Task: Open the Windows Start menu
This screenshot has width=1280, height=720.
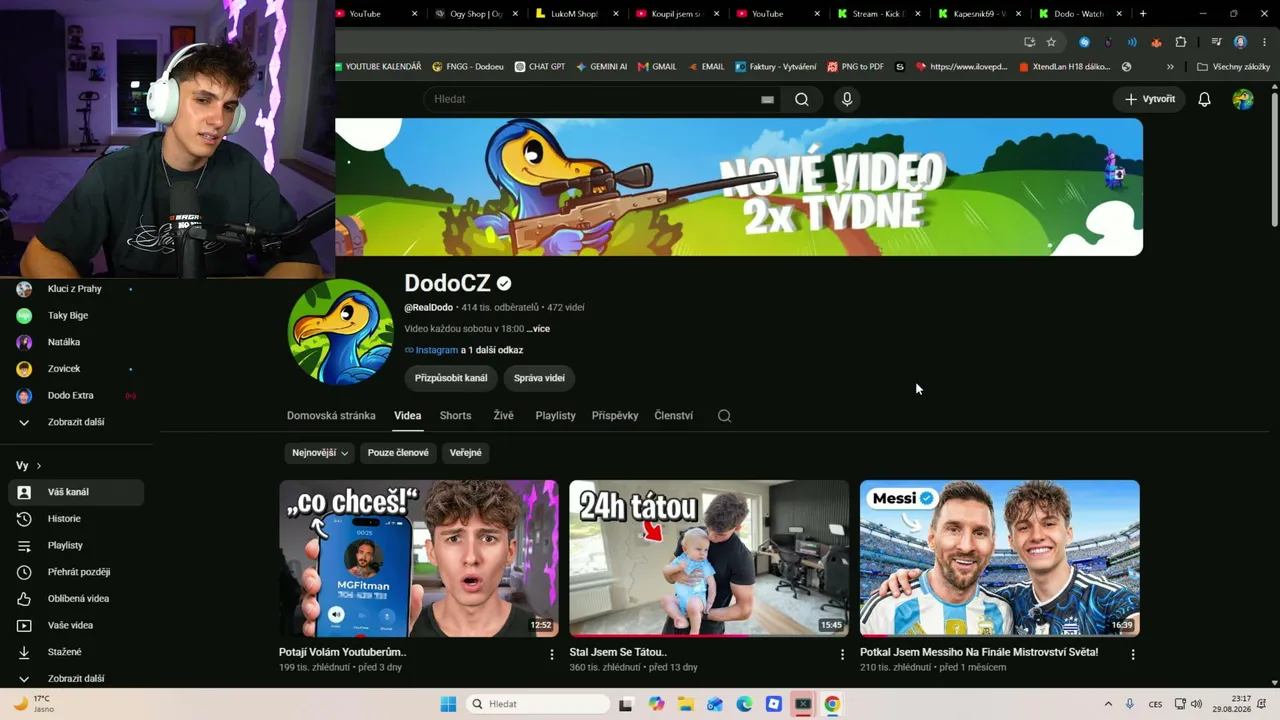Action: coord(448,704)
